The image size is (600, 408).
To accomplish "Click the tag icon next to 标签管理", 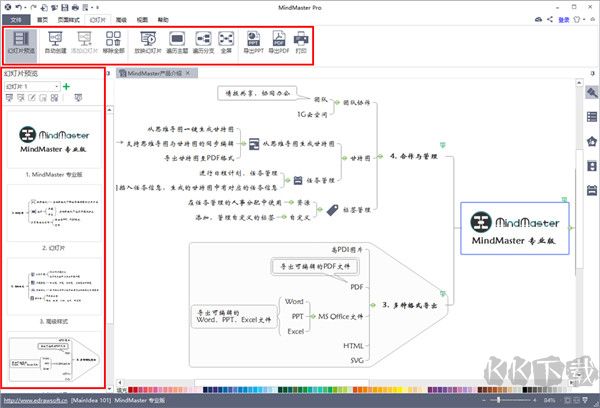I will [333, 210].
